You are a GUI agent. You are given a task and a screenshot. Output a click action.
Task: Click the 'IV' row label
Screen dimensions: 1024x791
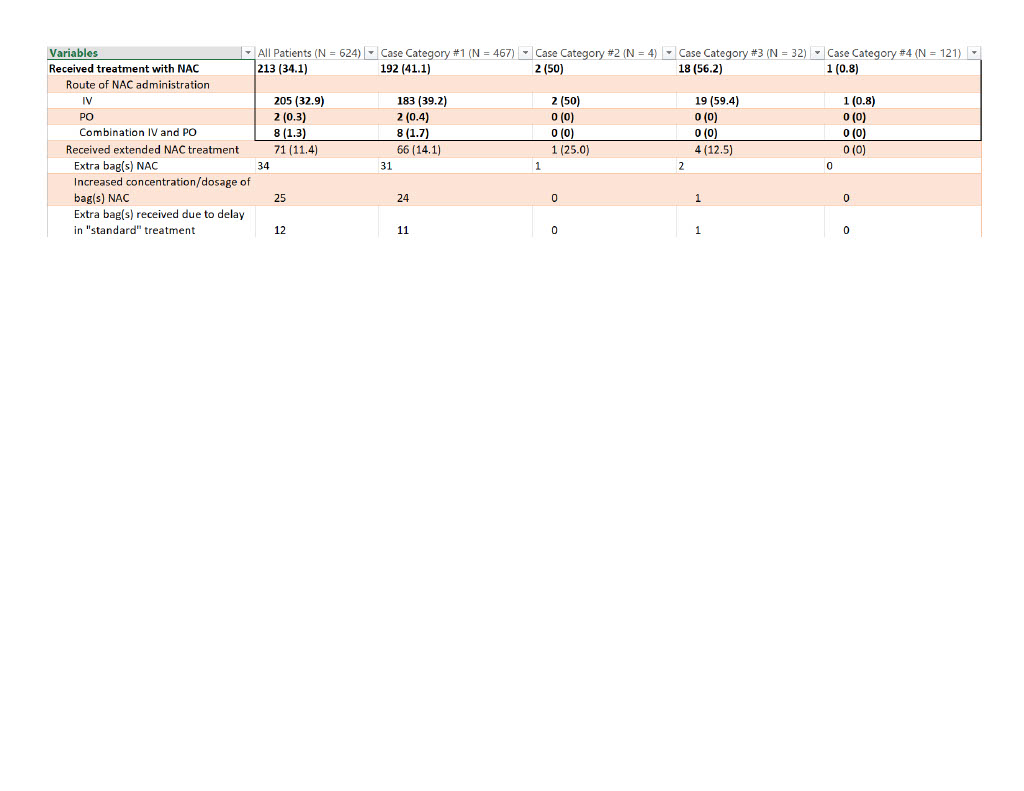tap(87, 101)
